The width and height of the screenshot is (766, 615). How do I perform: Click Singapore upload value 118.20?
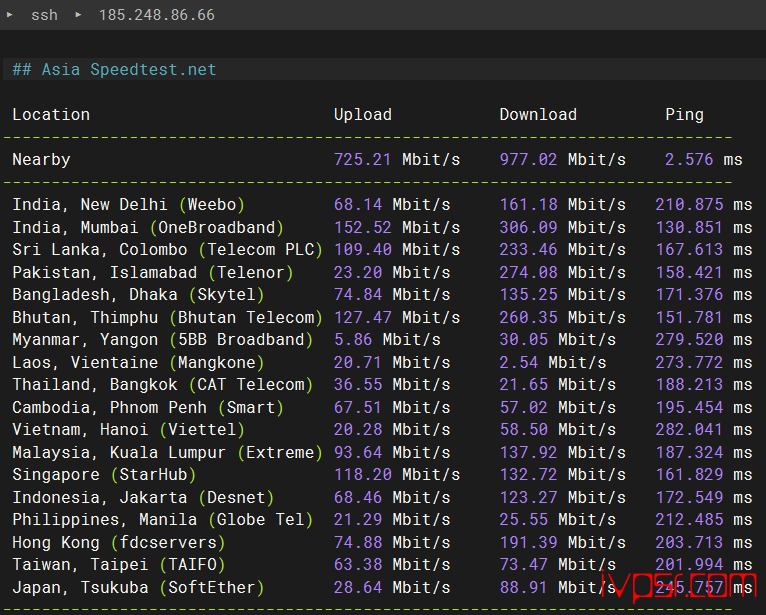(x=362, y=474)
